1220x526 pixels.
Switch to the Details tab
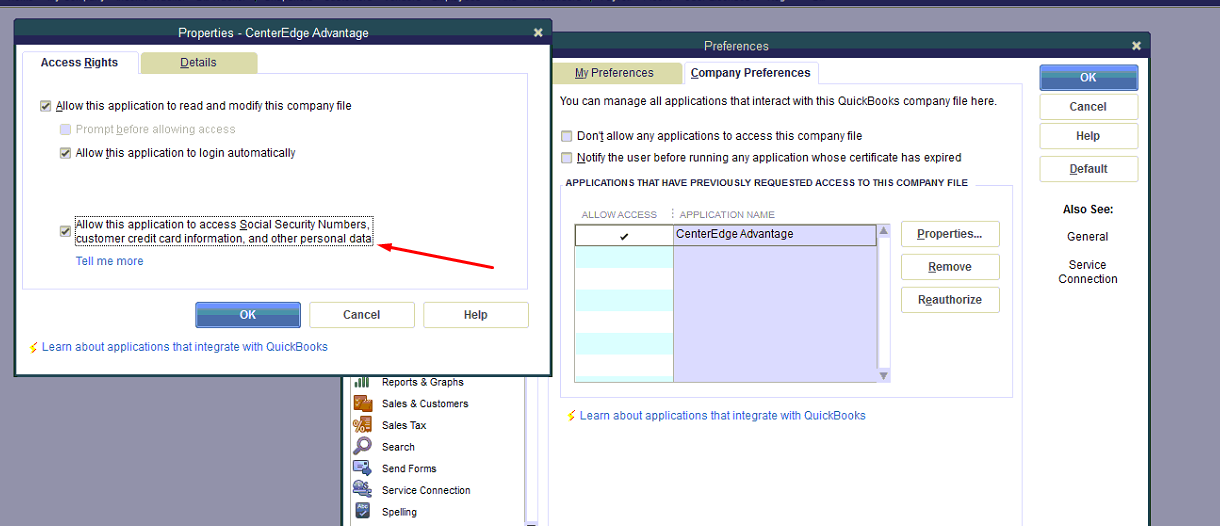198,63
